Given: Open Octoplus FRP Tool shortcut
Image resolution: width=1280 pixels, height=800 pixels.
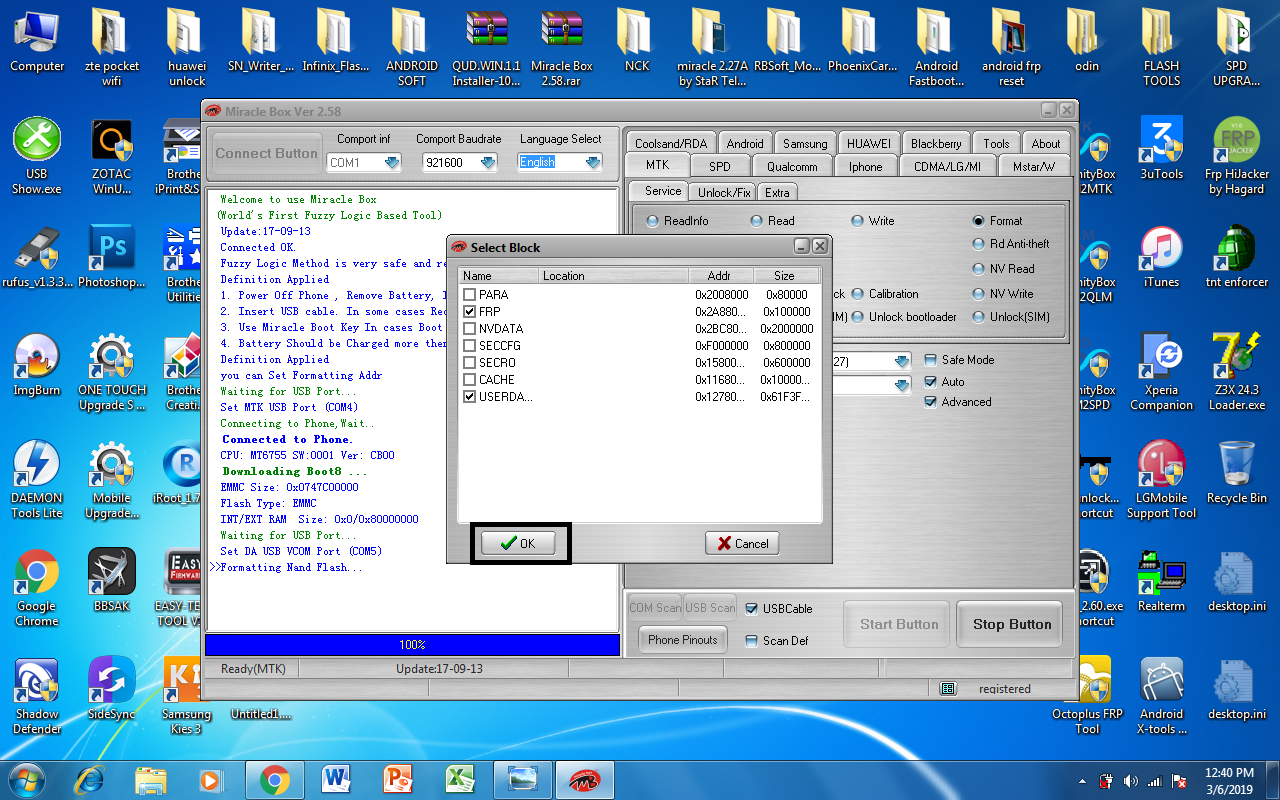Looking at the screenshot, I should (x=1086, y=697).
